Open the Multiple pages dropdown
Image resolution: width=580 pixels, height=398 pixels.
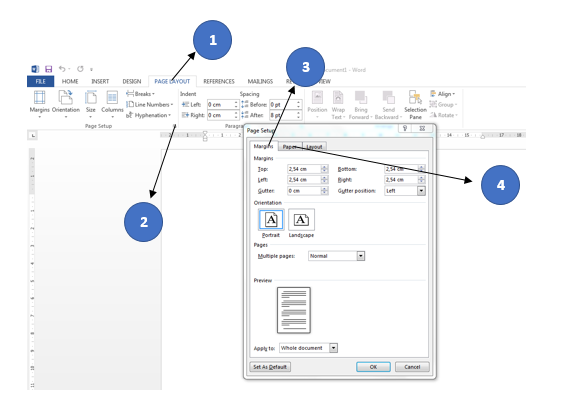(x=361, y=256)
